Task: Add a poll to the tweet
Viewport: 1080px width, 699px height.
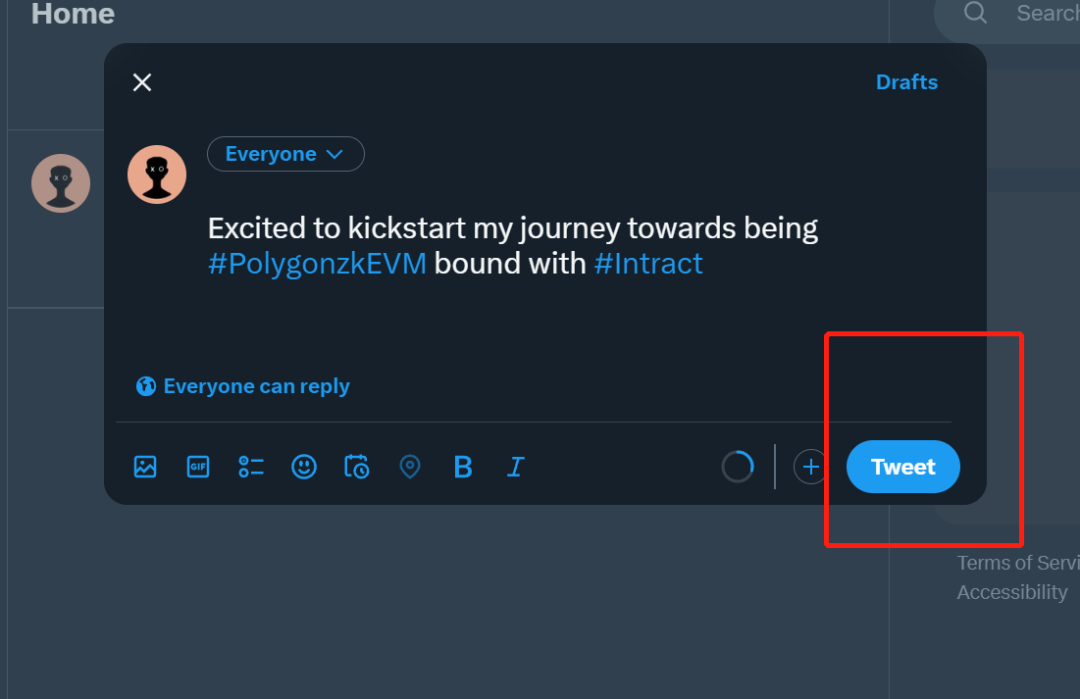Action: point(251,466)
